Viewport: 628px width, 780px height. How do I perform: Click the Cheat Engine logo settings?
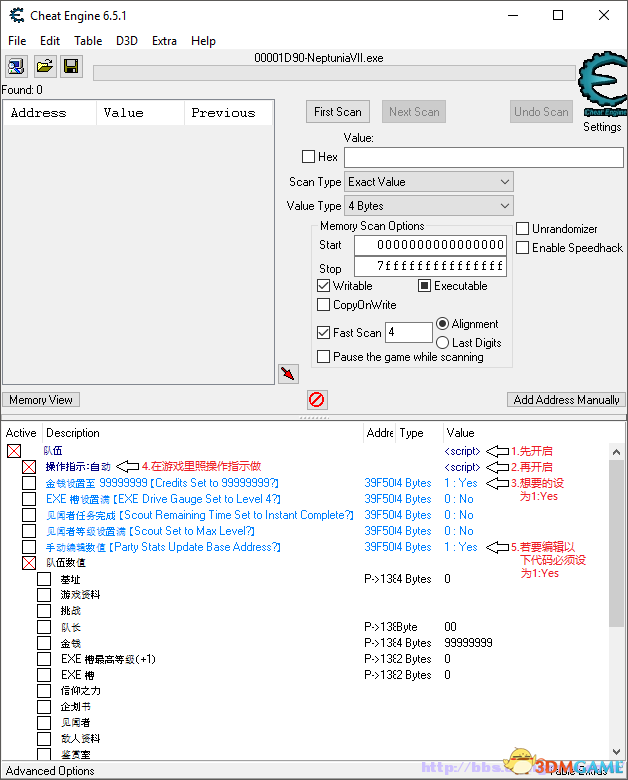click(x=602, y=85)
